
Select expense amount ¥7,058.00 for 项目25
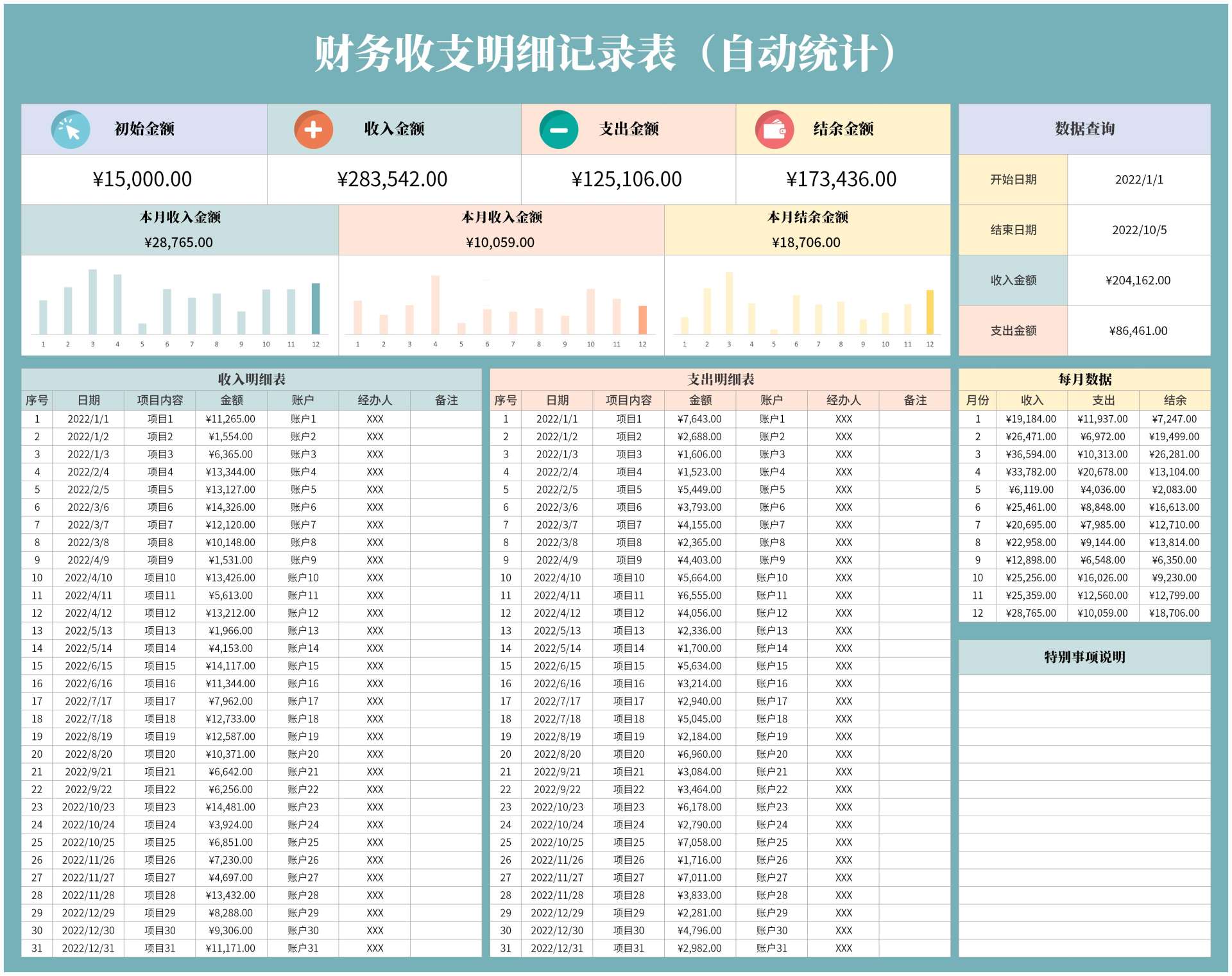coord(700,843)
